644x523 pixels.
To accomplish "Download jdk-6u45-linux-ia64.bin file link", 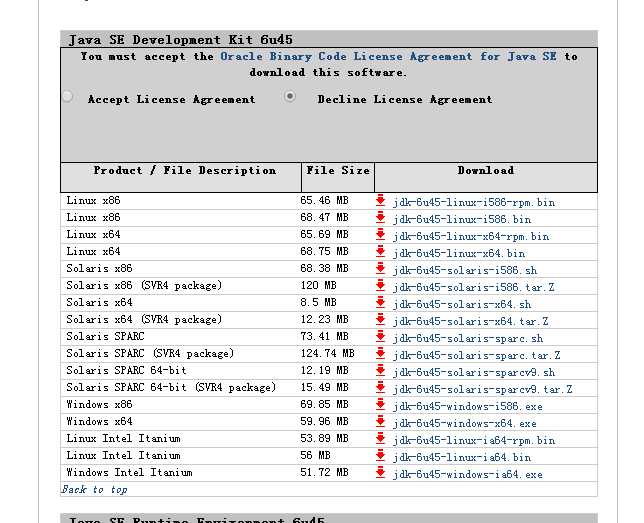I will pos(462,457).
